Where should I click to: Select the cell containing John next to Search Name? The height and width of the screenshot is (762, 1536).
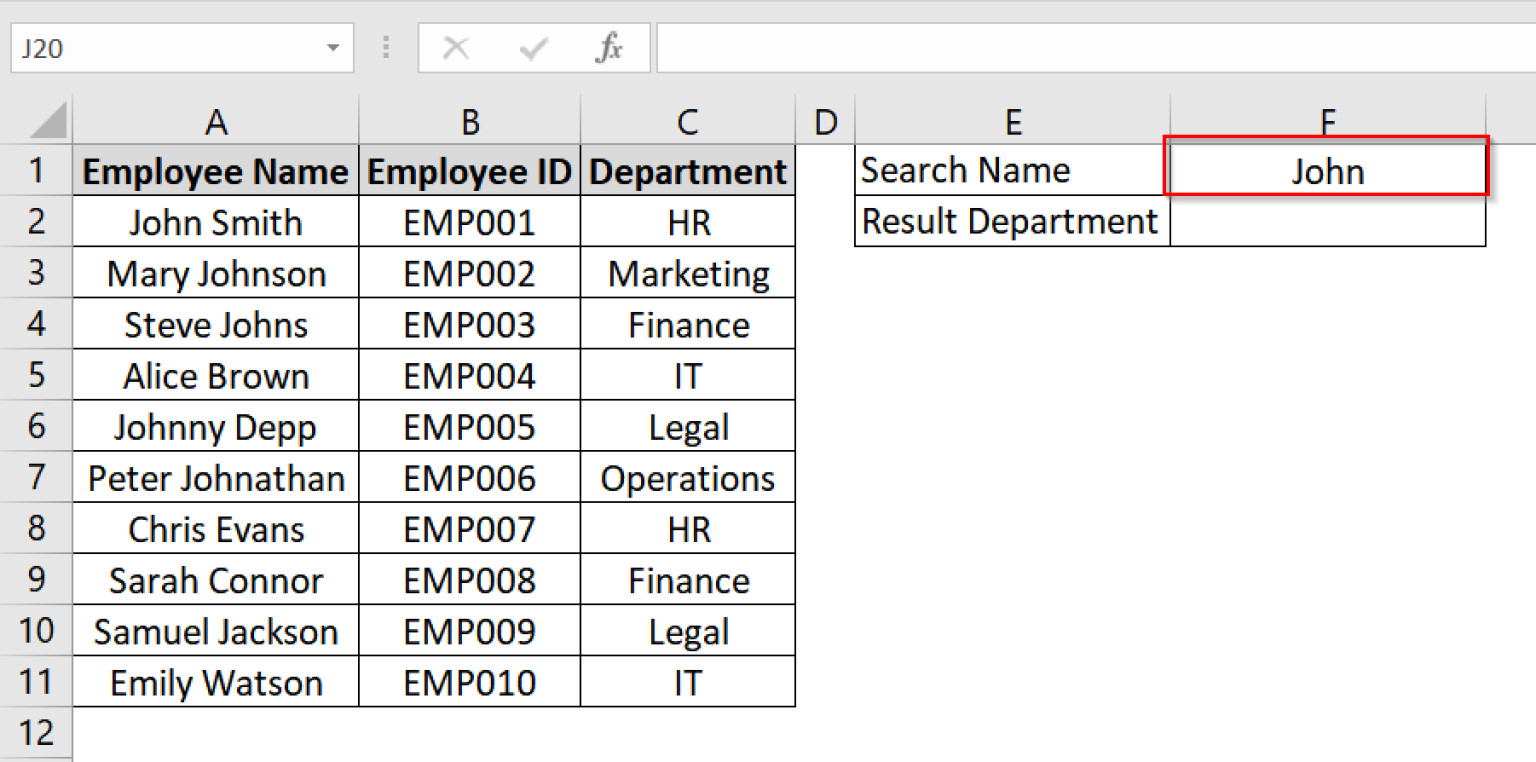pyautogui.click(x=1326, y=170)
